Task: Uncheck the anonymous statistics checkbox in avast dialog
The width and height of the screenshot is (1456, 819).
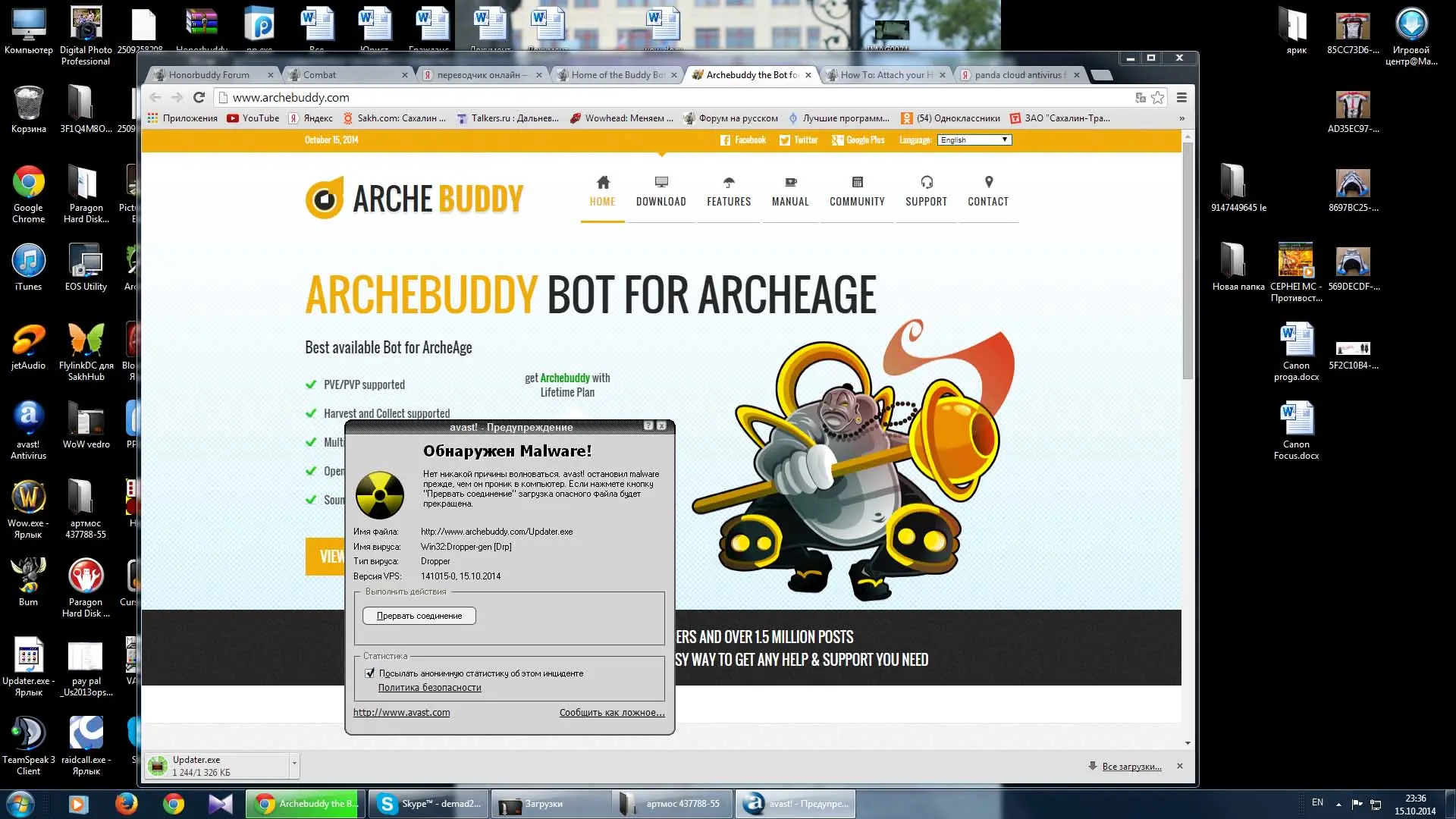Action: click(370, 673)
